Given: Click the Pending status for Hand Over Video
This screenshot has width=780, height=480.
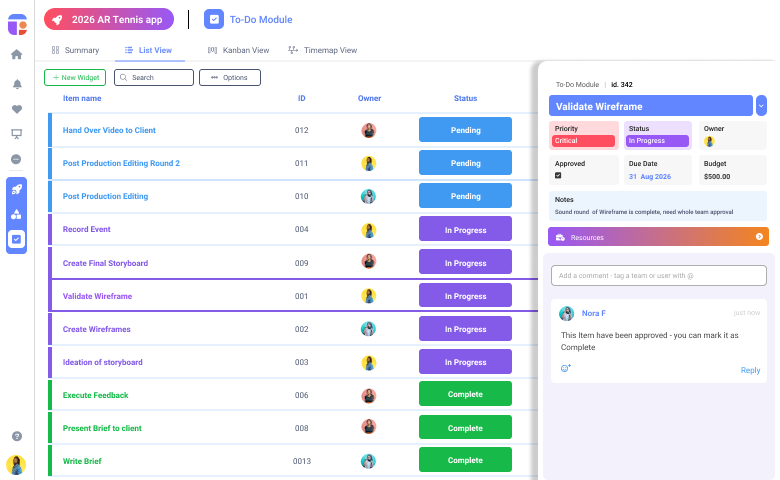Looking at the screenshot, I should (x=465, y=130).
